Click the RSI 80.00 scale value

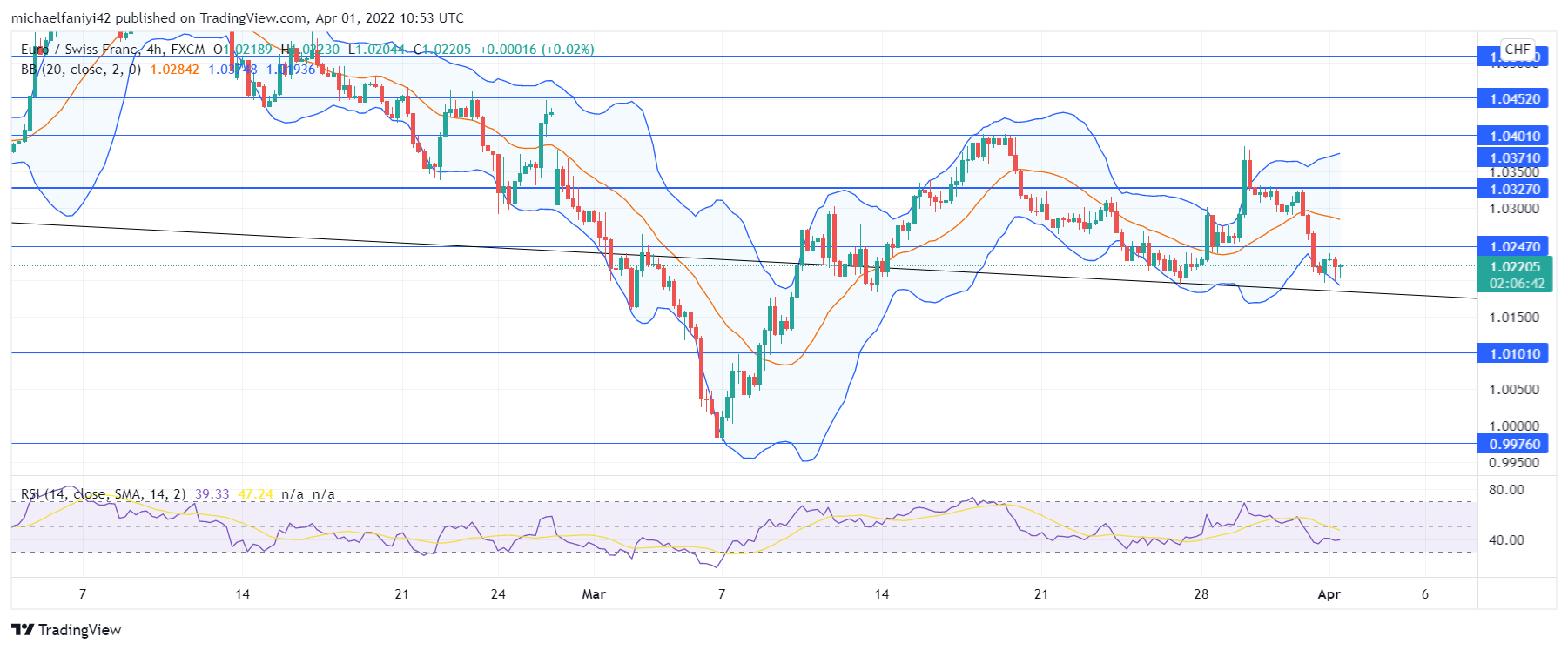tap(1506, 490)
